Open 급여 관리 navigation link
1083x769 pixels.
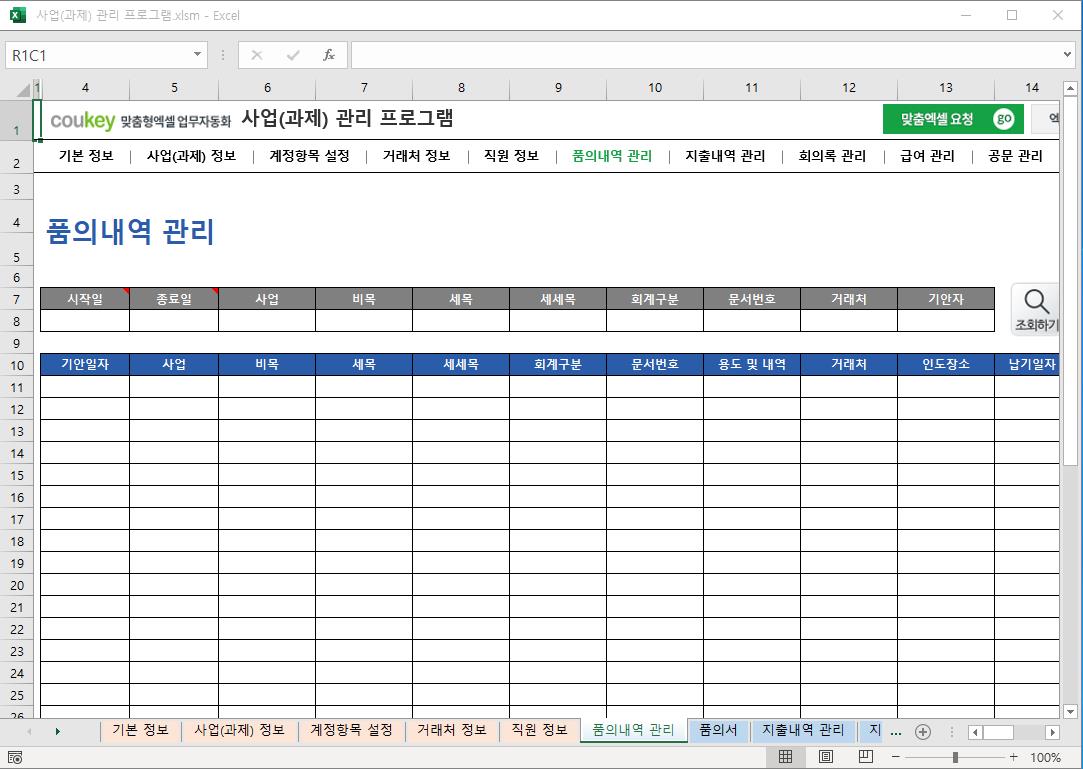927,156
